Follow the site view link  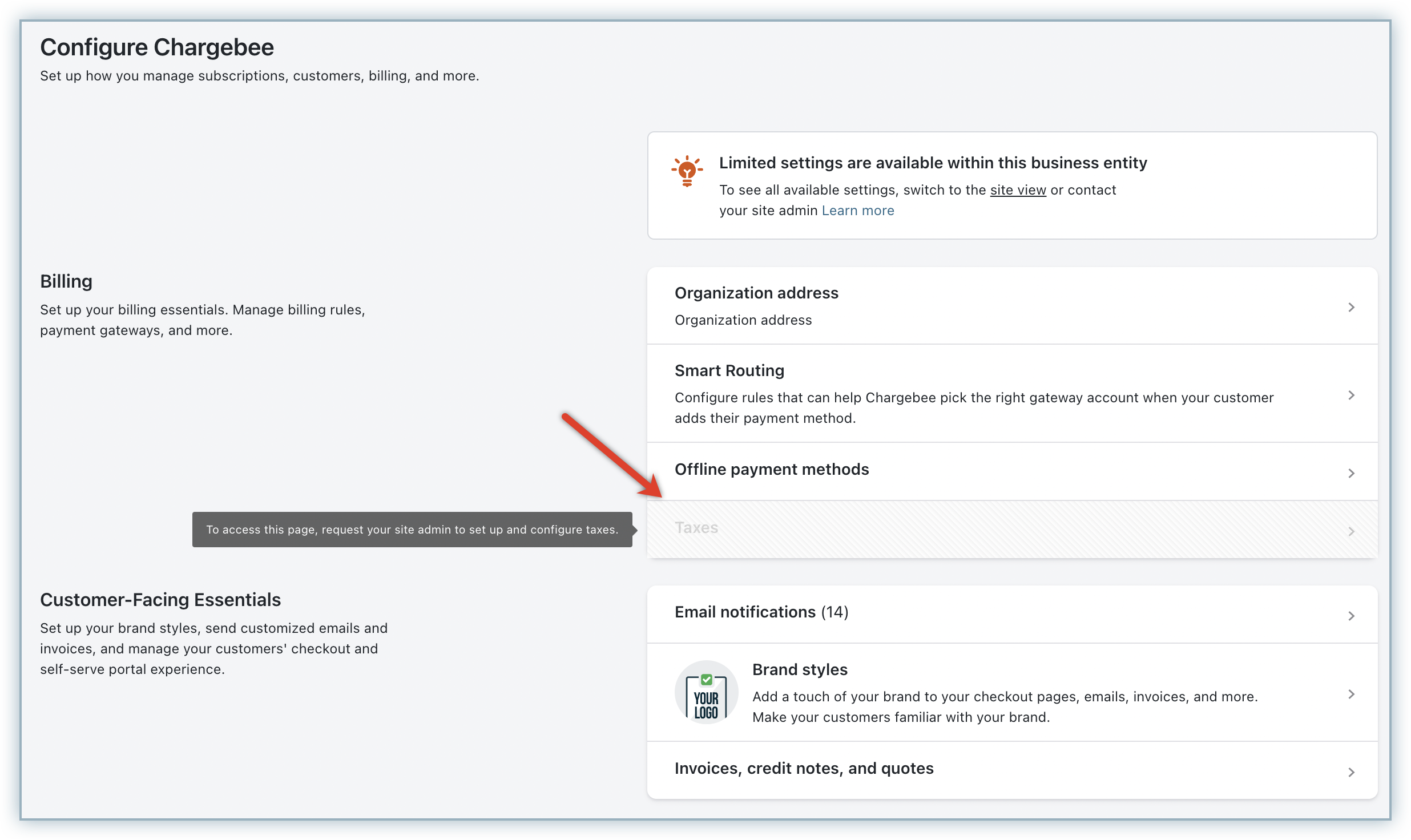coord(1018,190)
